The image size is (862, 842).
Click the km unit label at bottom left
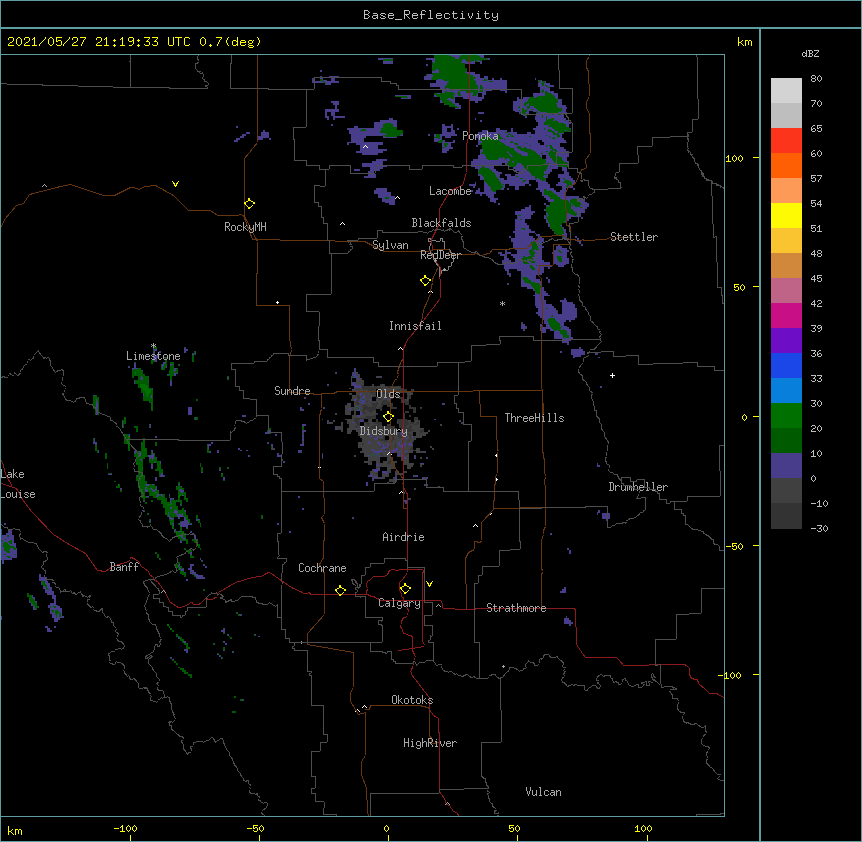(x=15, y=830)
